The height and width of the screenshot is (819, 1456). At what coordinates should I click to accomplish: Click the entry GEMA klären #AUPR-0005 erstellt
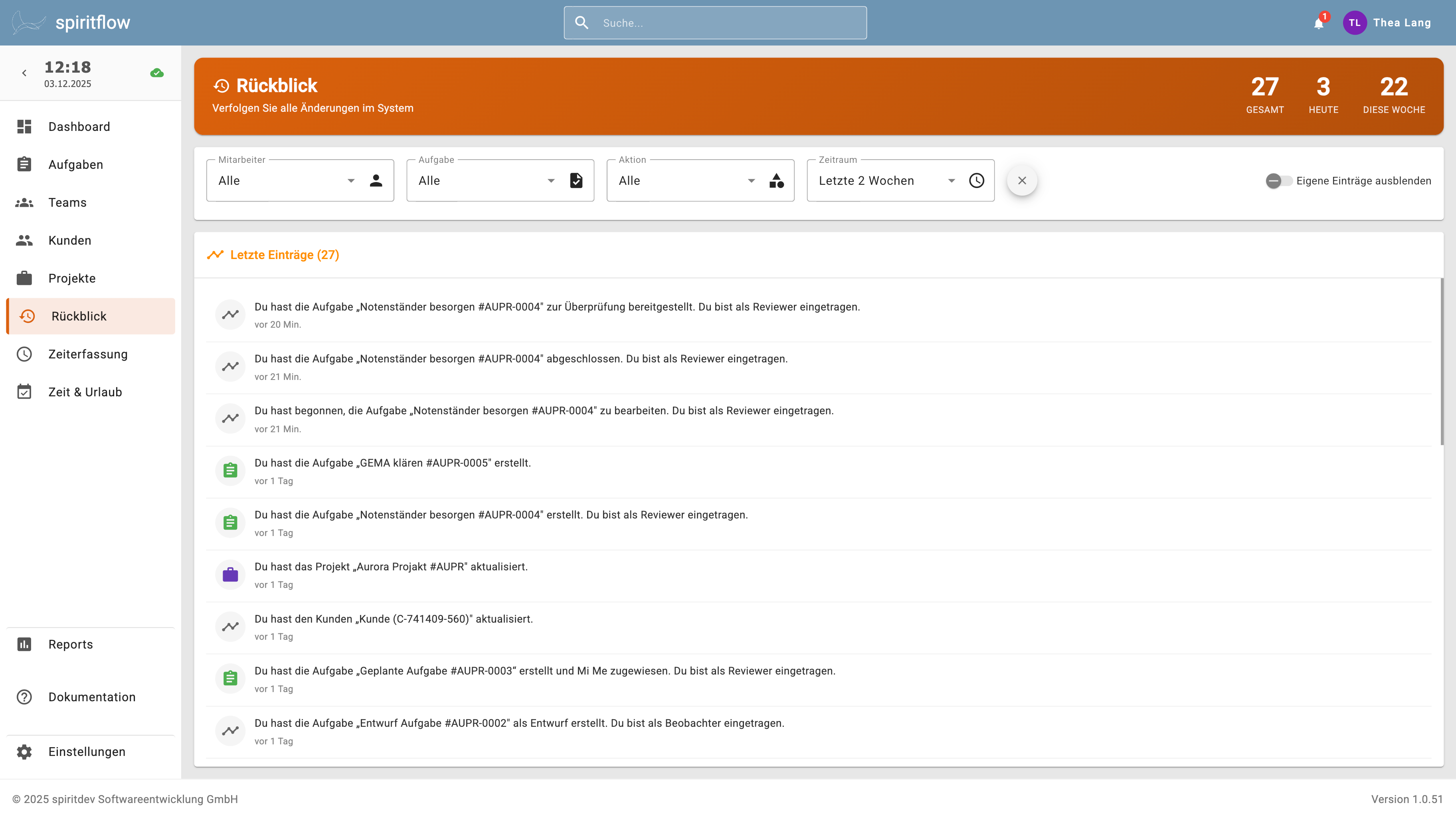819,471
